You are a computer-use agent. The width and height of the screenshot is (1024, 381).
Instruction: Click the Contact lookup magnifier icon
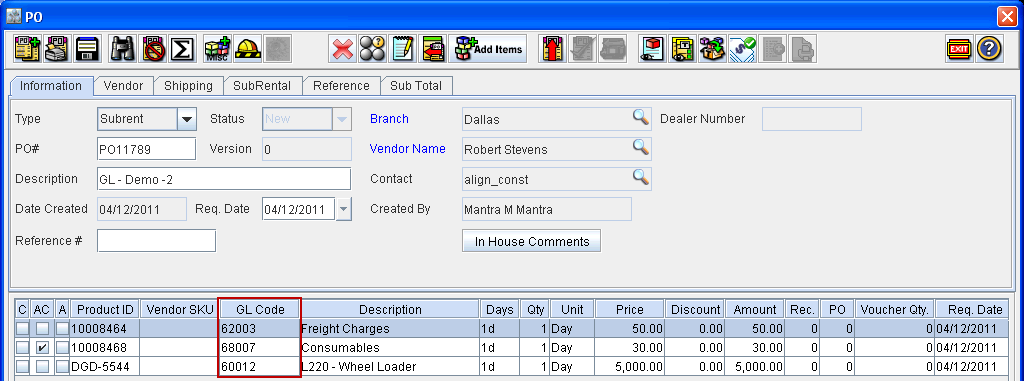[641, 177]
